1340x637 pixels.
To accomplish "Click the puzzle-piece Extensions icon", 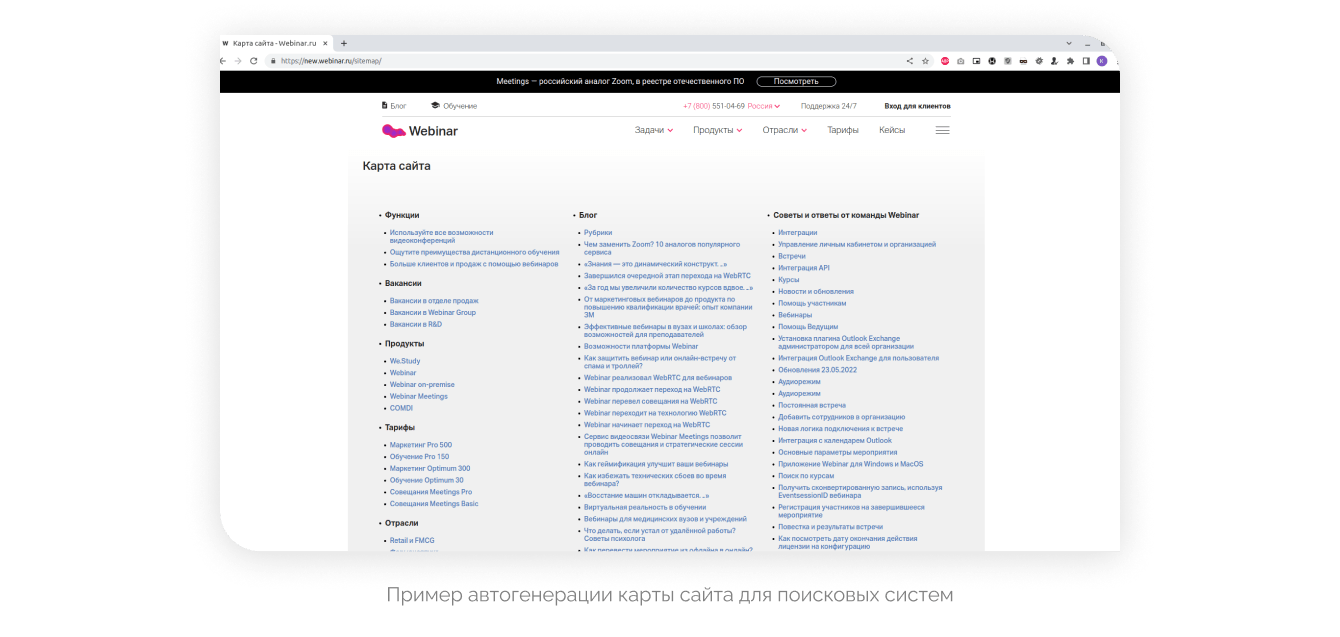I will 1070,61.
